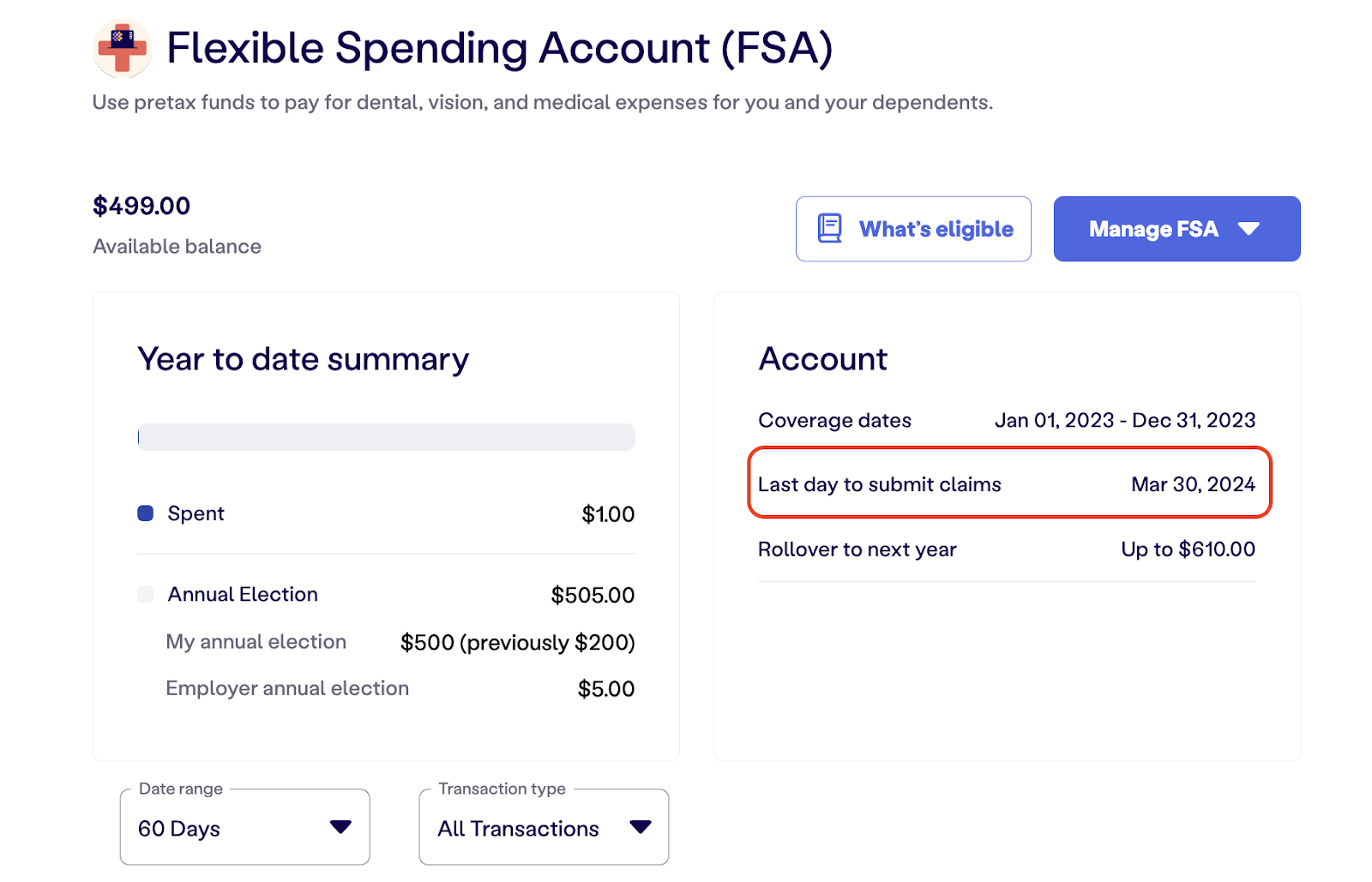Select the Last day to submit claims row
Screen dimensions: 1372x882
[1008, 484]
